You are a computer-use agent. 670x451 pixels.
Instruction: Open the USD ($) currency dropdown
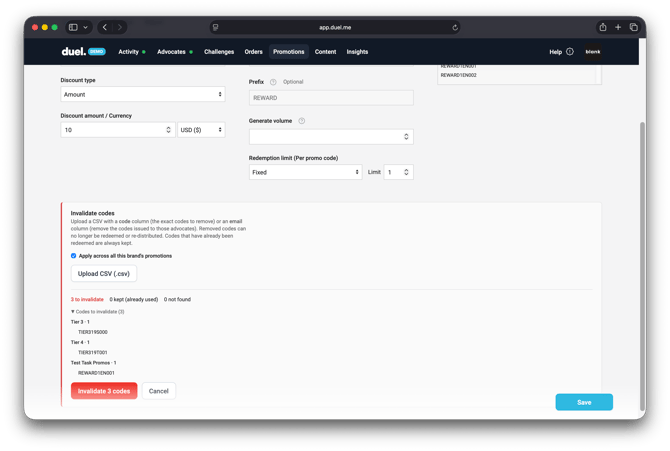pos(201,130)
